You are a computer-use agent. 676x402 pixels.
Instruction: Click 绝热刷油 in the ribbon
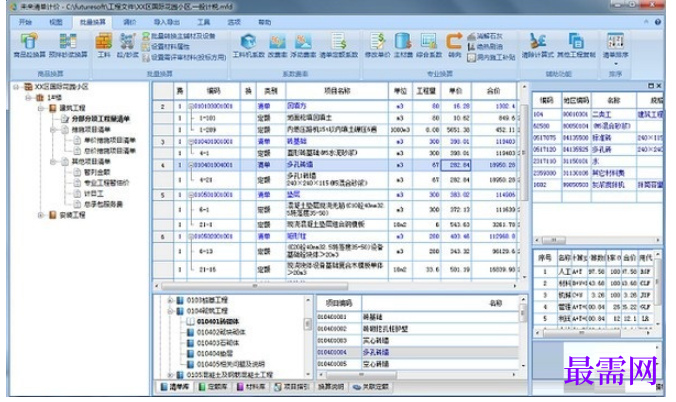[x=485, y=47]
